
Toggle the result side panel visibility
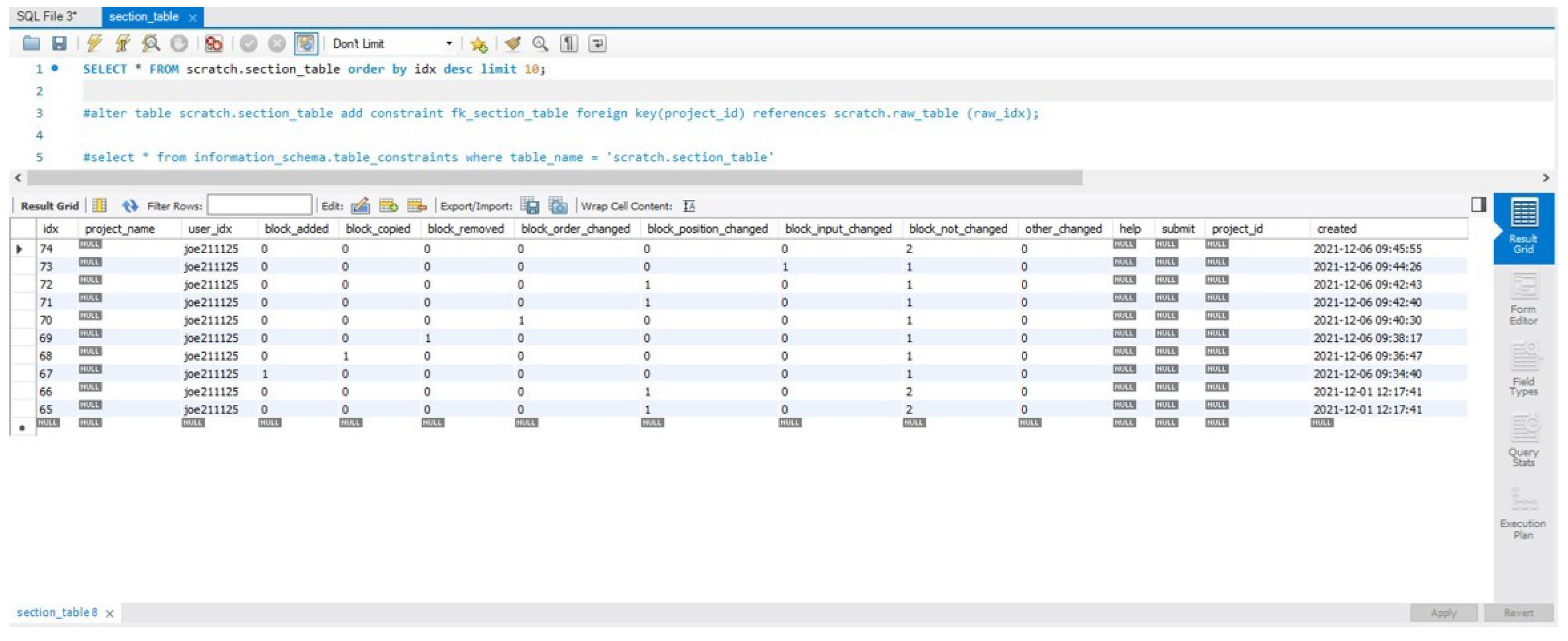click(1478, 204)
